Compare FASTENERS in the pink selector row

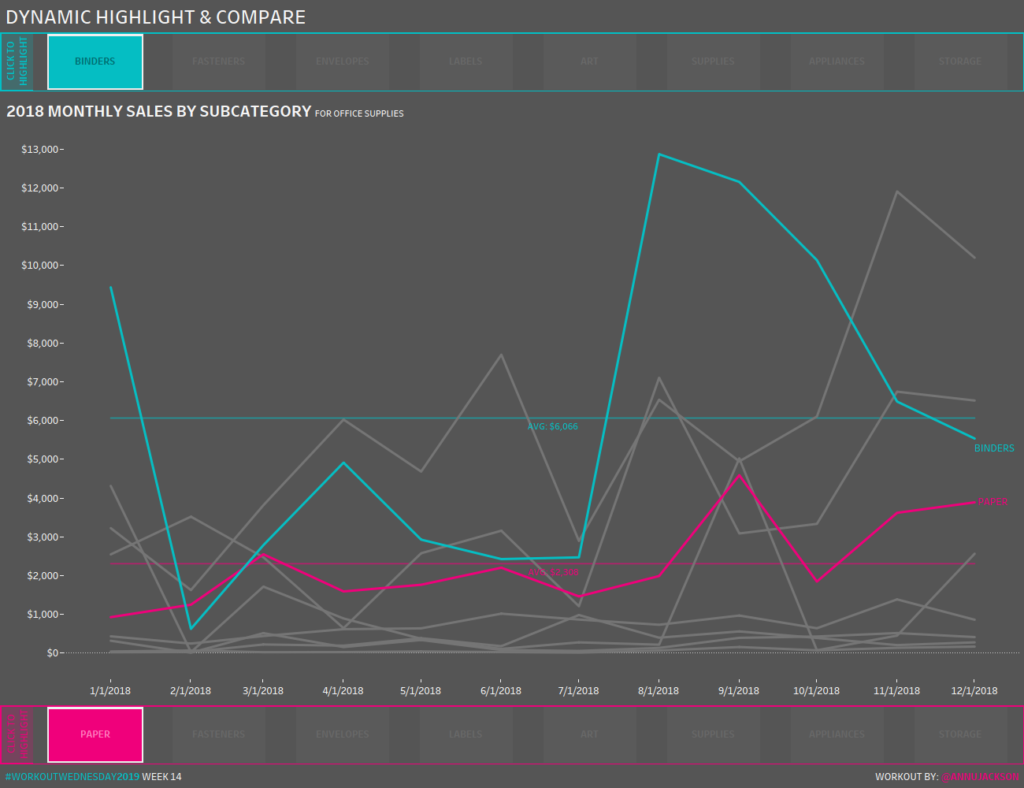point(218,734)
